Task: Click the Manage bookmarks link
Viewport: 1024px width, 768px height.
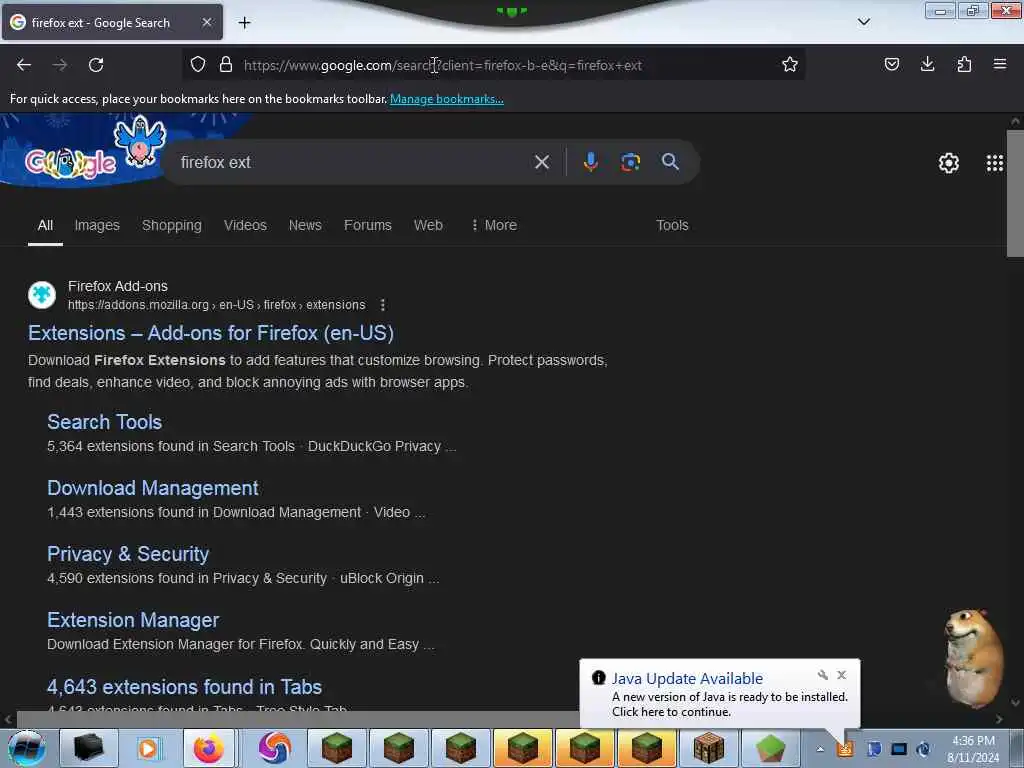Action: [x=447, y=99]
